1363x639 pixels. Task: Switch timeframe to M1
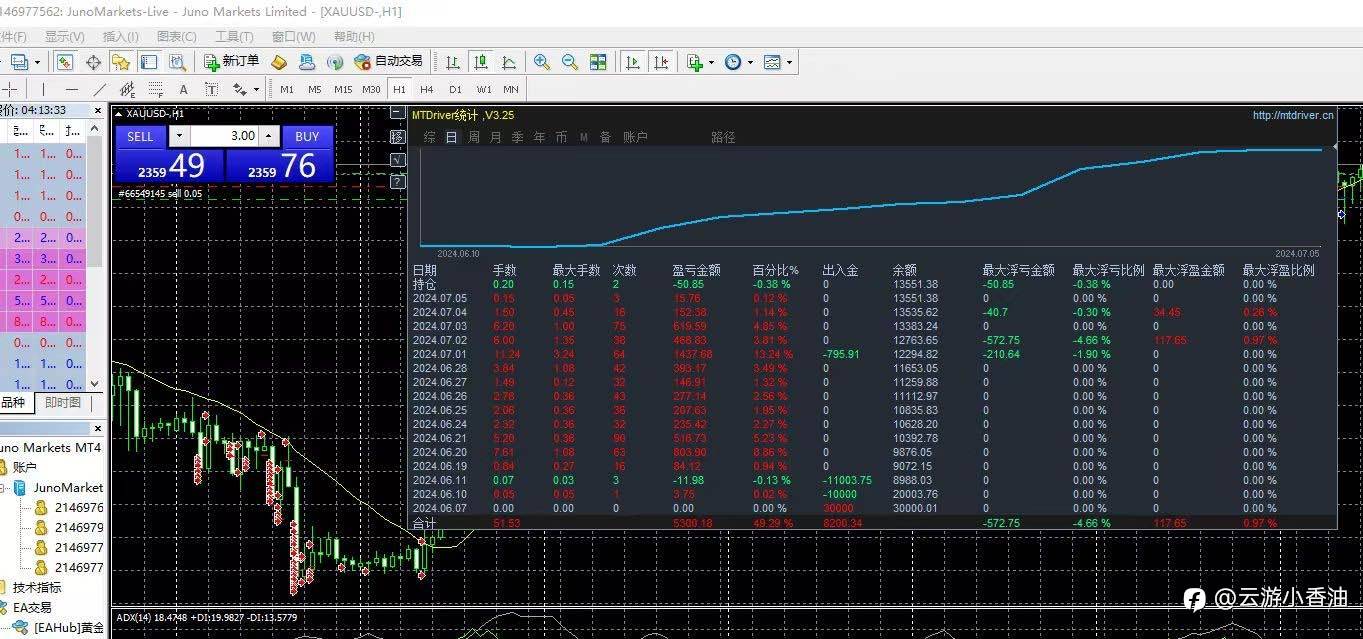[x=287, y=89]
